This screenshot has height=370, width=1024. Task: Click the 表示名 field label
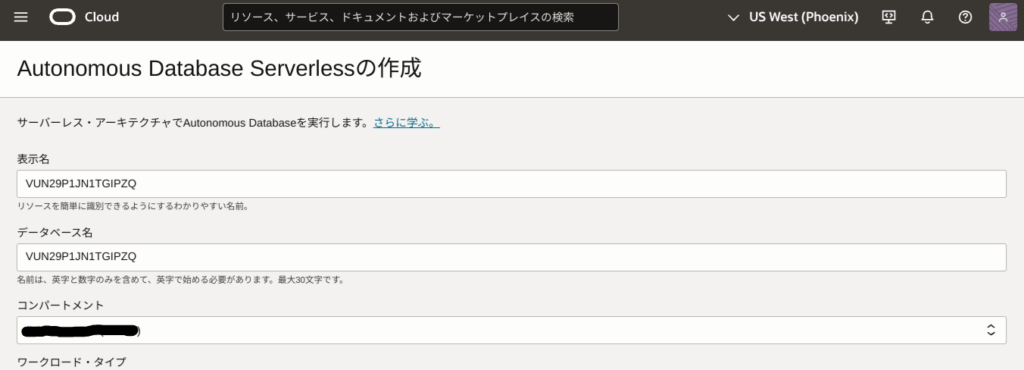(33, 159)
